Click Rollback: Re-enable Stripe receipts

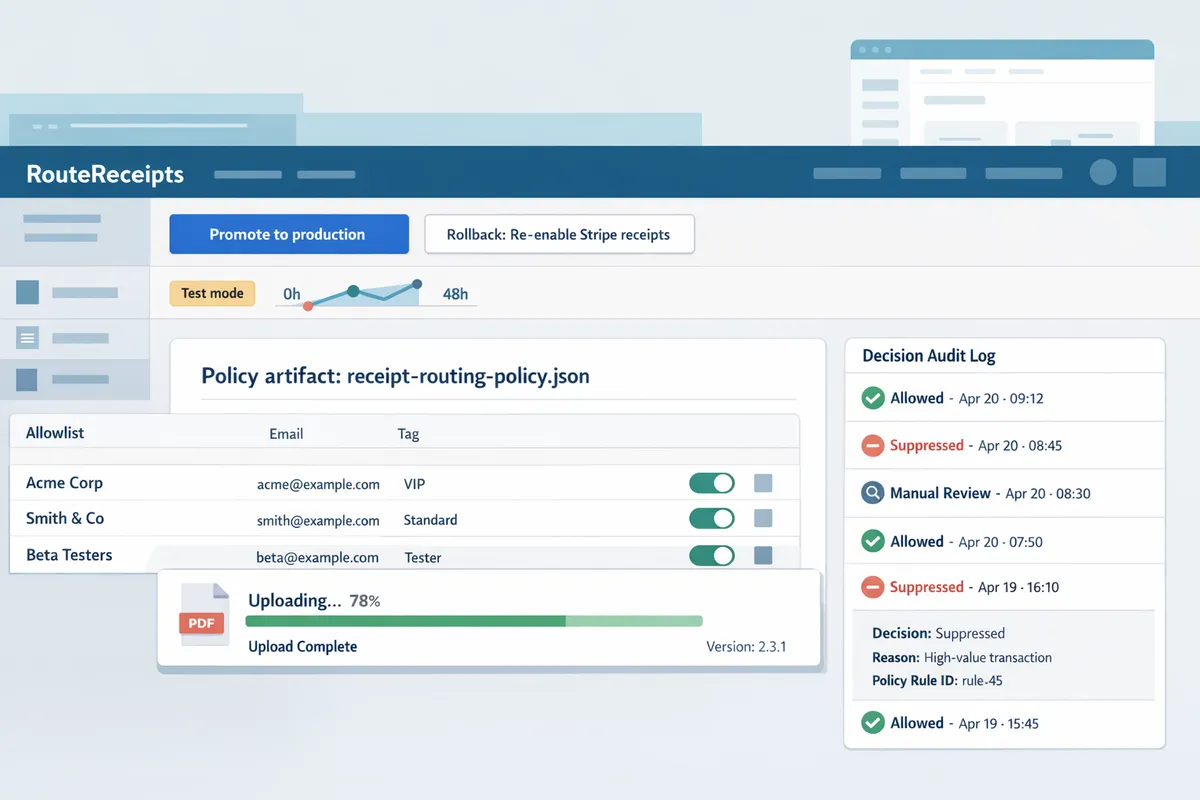tap(559, 234)
